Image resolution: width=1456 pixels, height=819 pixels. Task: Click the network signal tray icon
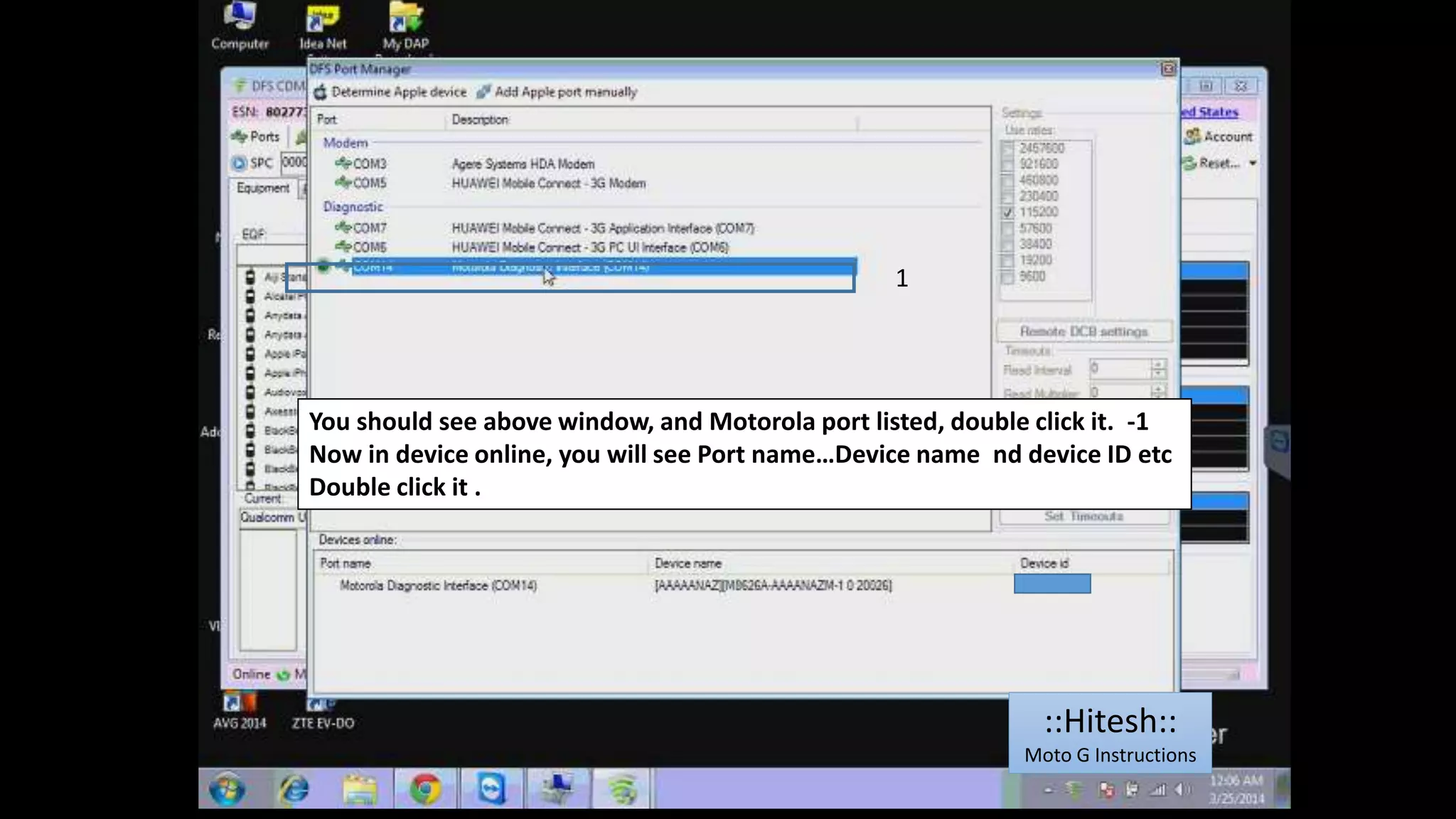pos(1158,789)
